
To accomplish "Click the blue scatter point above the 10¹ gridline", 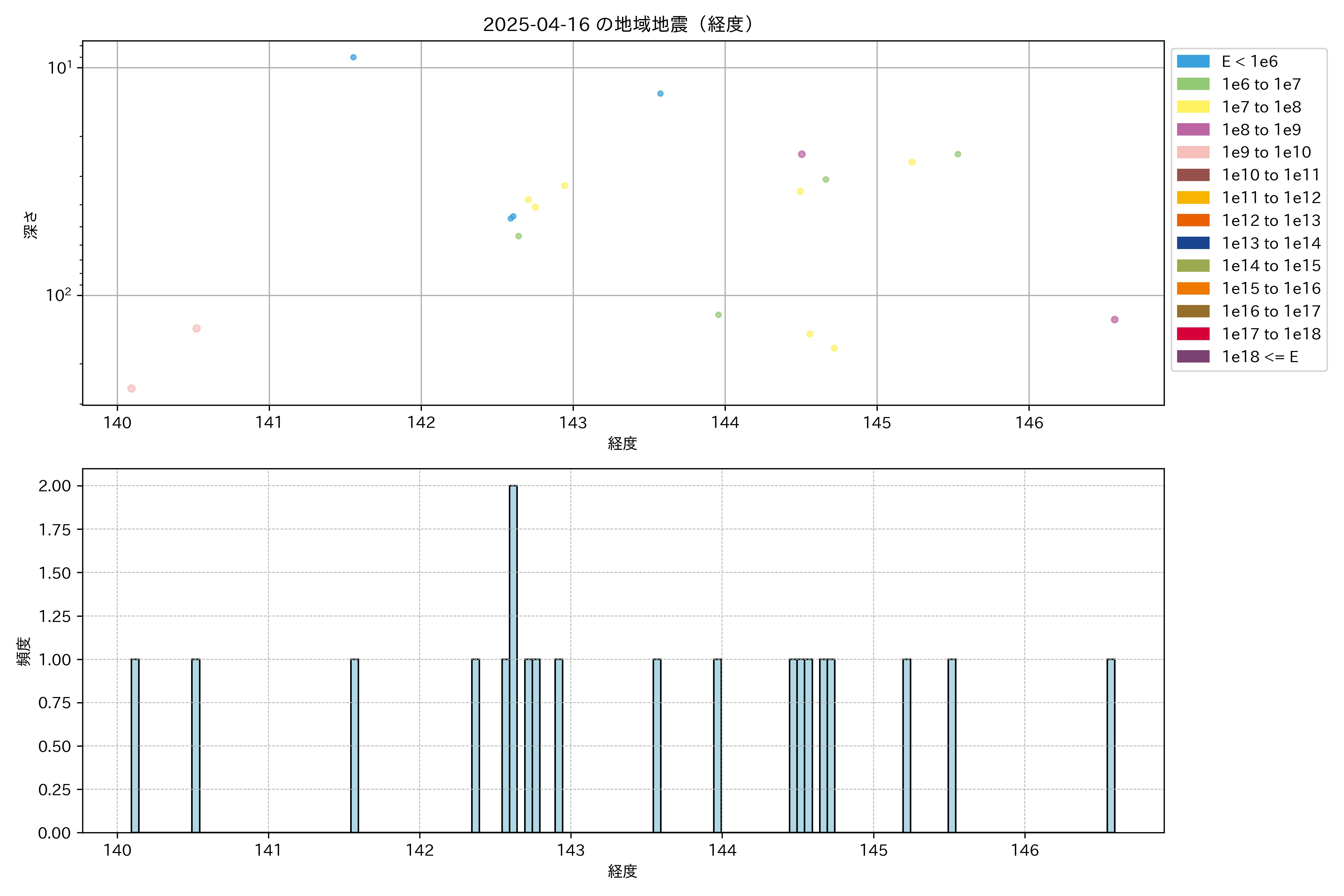I will (353, 57).
